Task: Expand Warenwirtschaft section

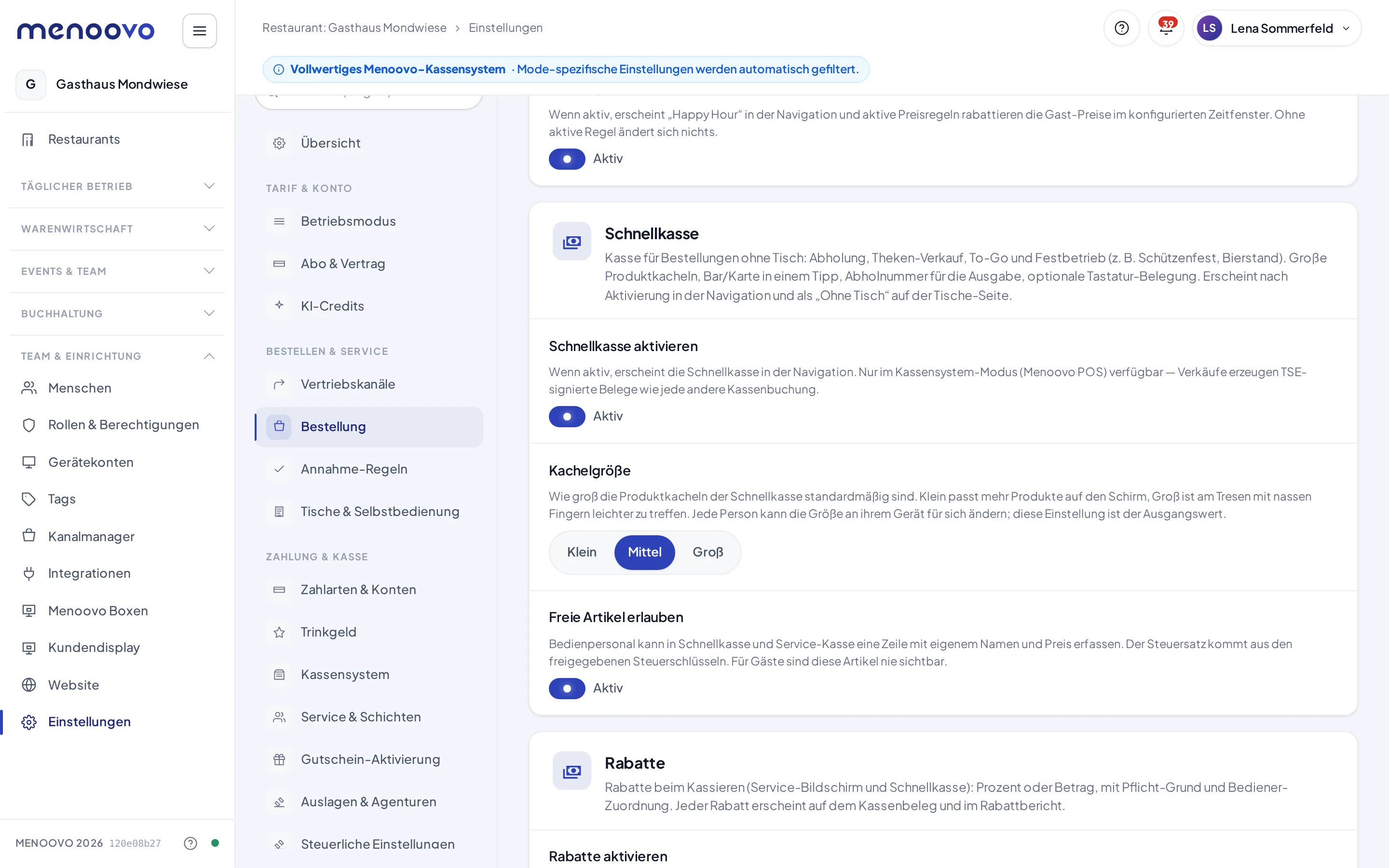Action: [x=117, y=229]
